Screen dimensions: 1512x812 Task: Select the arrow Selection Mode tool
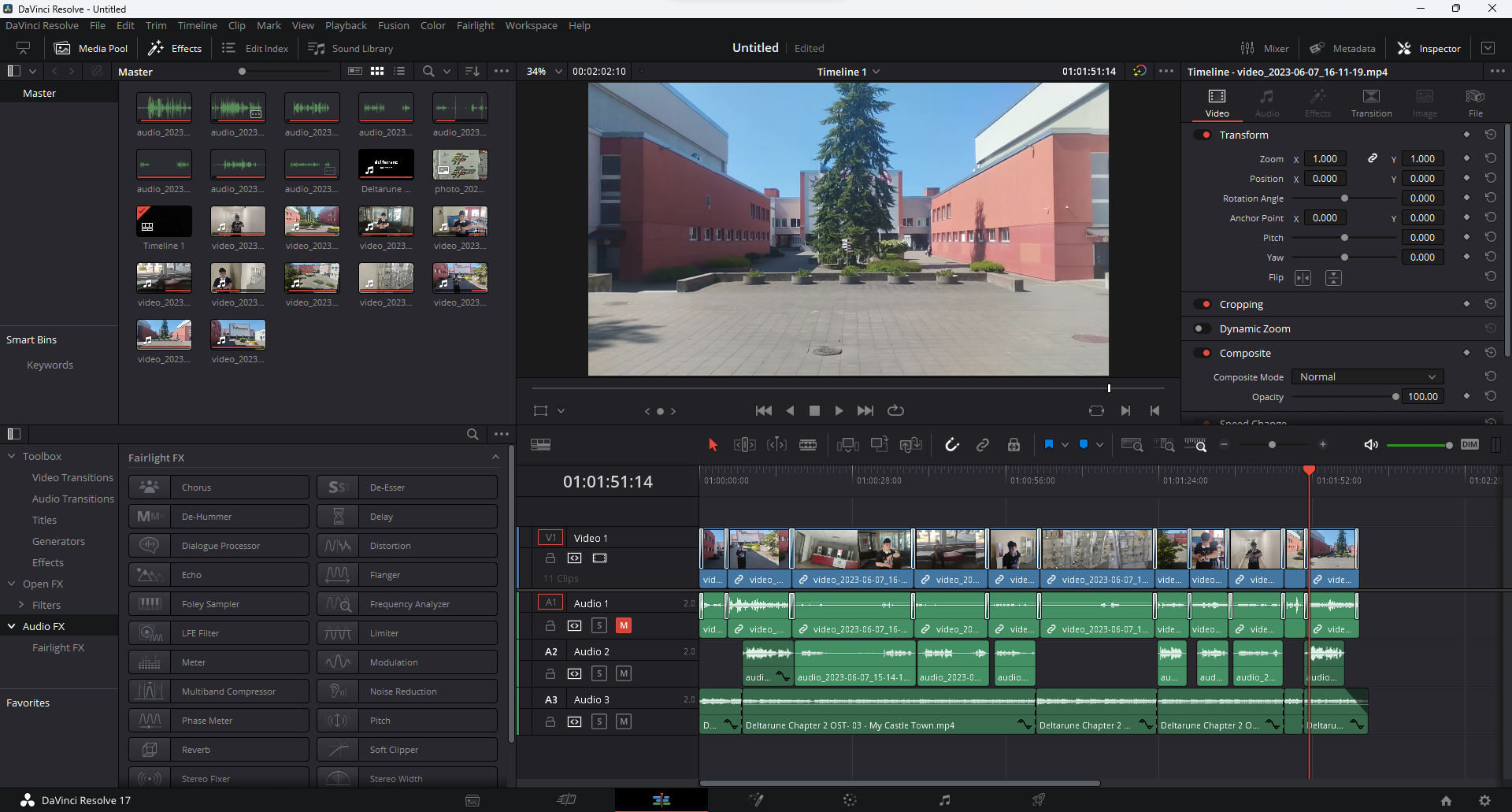tap(713, 445)
